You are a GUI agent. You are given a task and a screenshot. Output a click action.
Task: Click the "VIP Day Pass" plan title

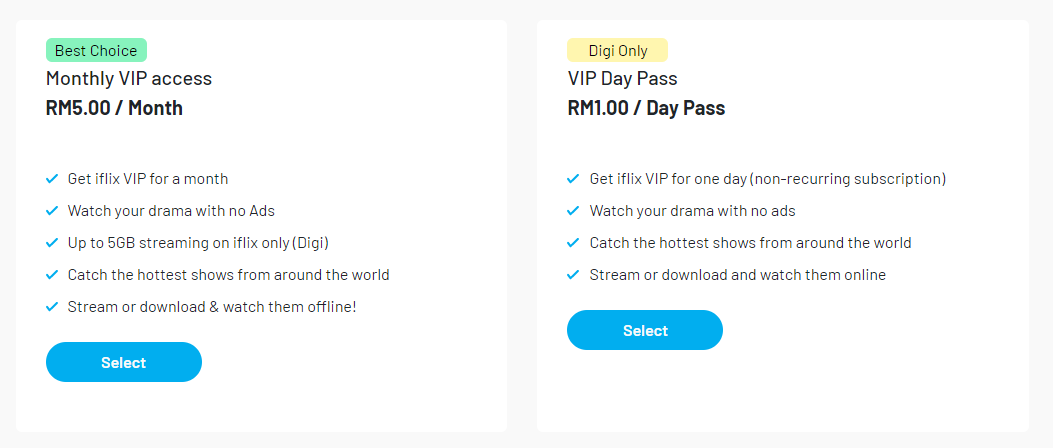pos(622,78)
